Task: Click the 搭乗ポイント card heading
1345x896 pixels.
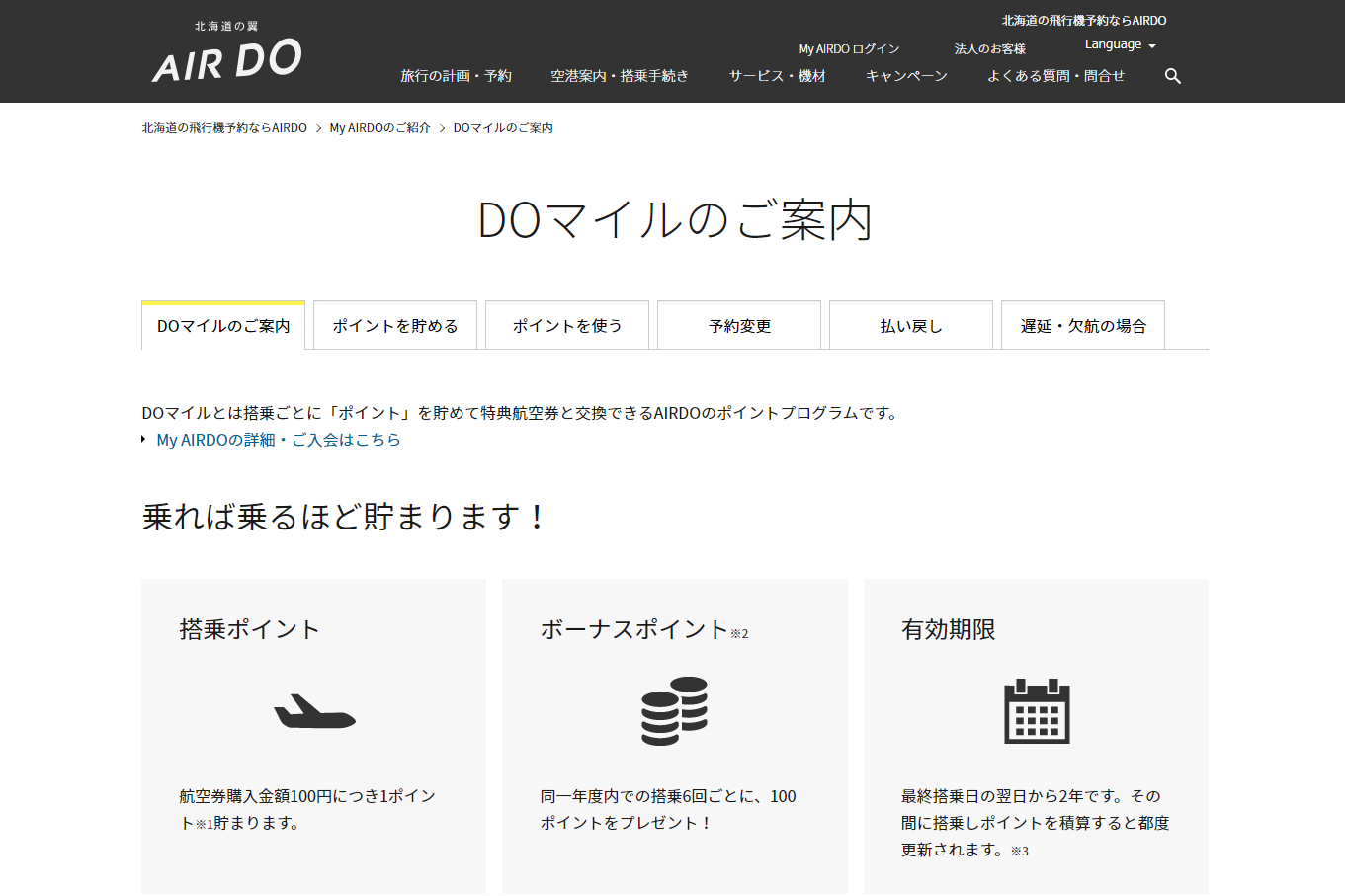Action: click(x=250, y=629)
